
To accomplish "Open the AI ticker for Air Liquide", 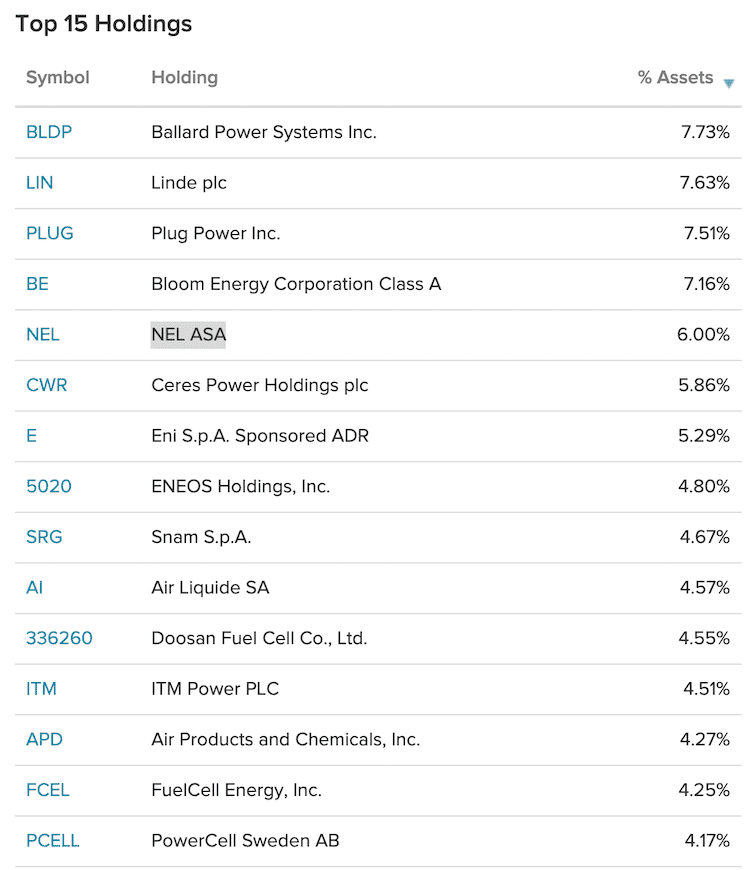I will tap(34, 588).
